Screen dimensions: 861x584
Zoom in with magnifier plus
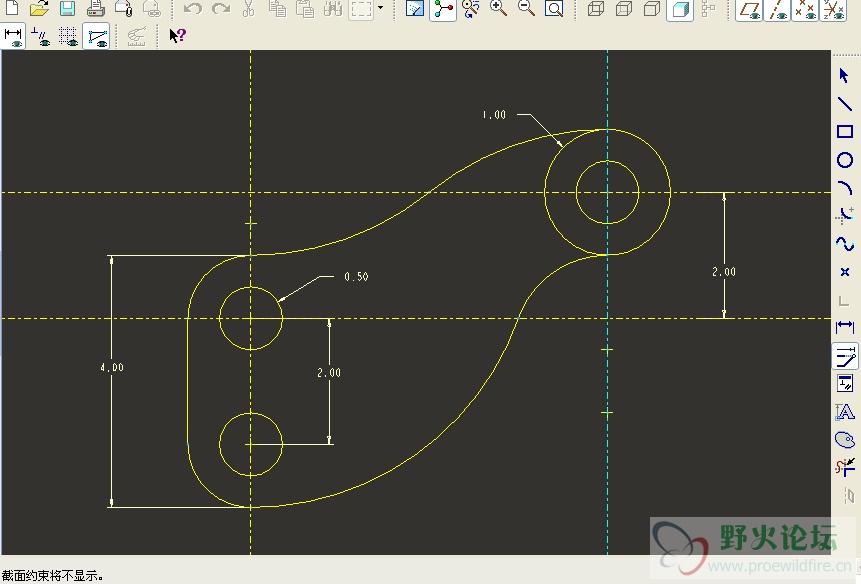click(x=499, y=8)
